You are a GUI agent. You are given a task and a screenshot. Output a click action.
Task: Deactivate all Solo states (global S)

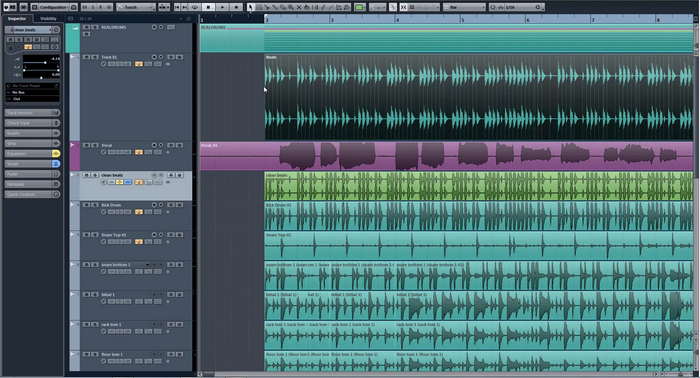(92, 7)
